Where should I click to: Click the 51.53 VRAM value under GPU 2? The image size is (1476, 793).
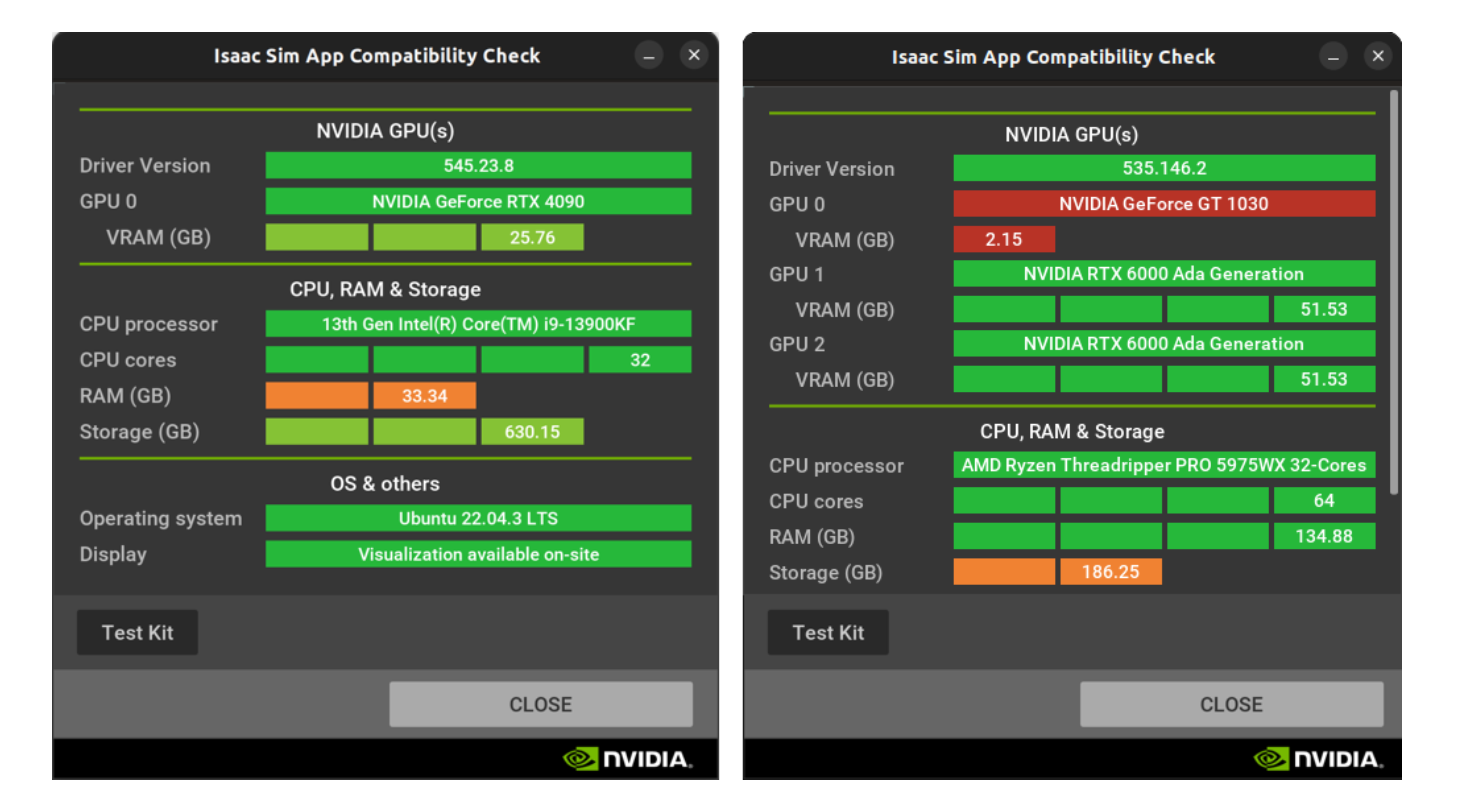[x=1324, y=379]
